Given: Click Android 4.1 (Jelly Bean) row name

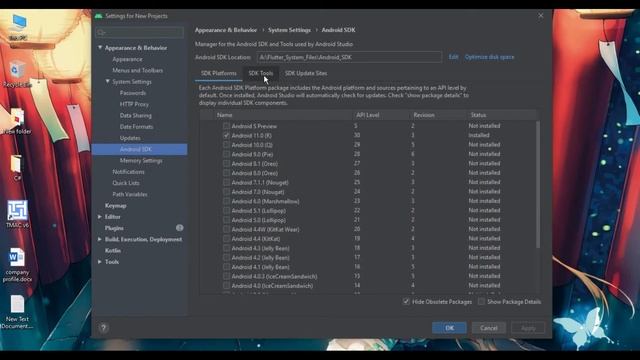Looking at the screenshot, I should (x=260, y=267).
